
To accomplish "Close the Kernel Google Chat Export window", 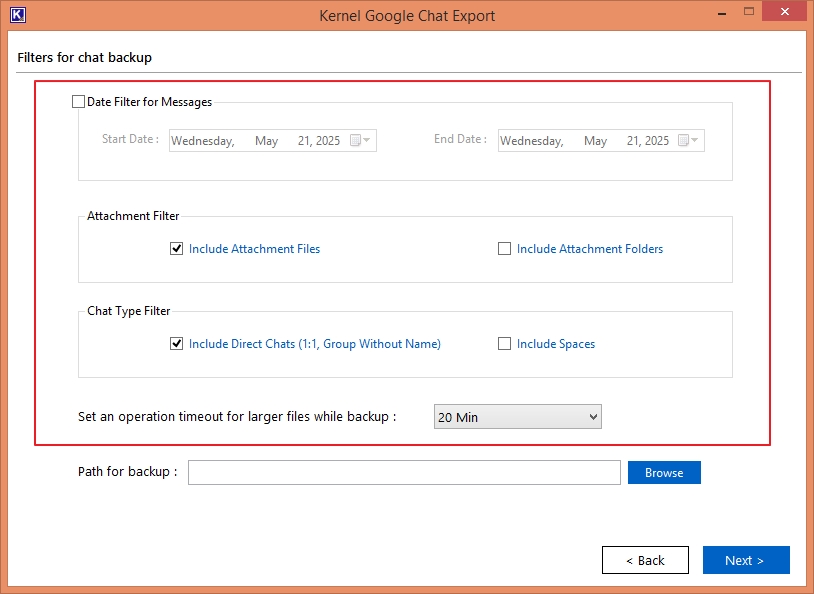I will [x=785, y=11].
